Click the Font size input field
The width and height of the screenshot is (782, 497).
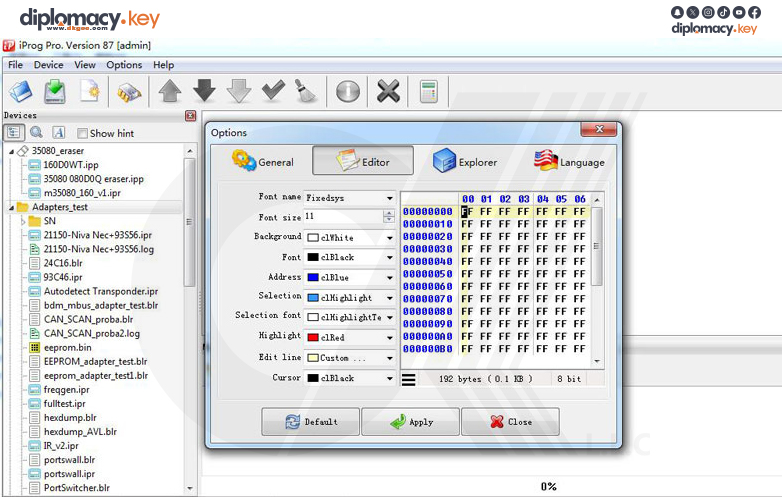[344, 217]
